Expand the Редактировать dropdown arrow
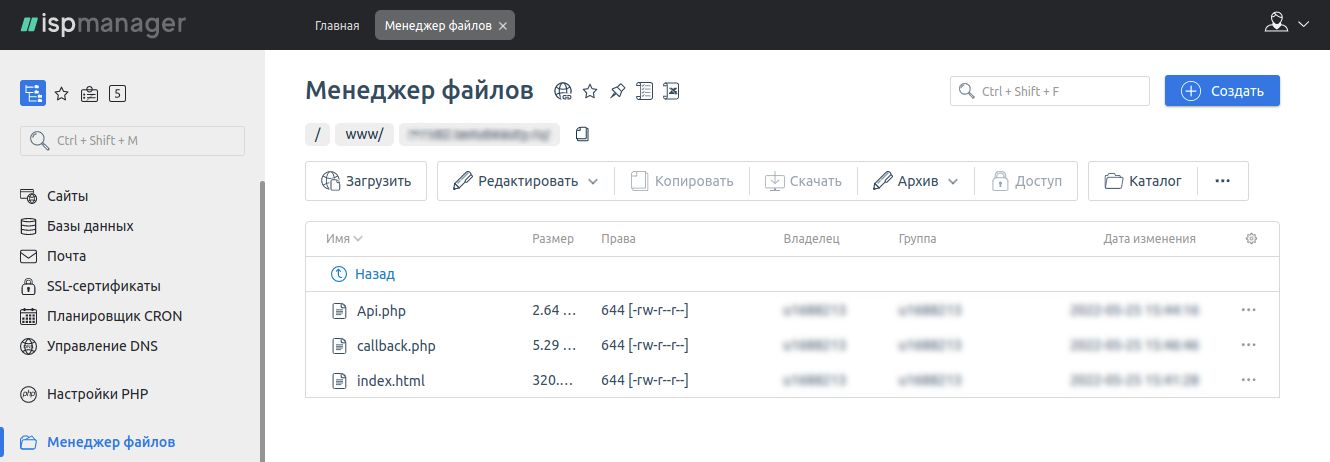 click(x=593, y=182)
